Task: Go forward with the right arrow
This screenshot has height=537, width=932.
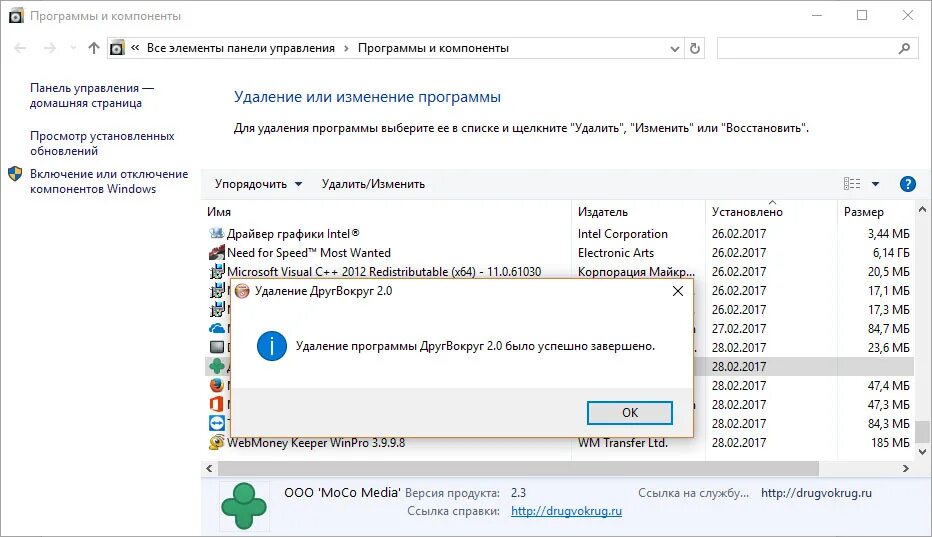Action: (x=51, y=48)
